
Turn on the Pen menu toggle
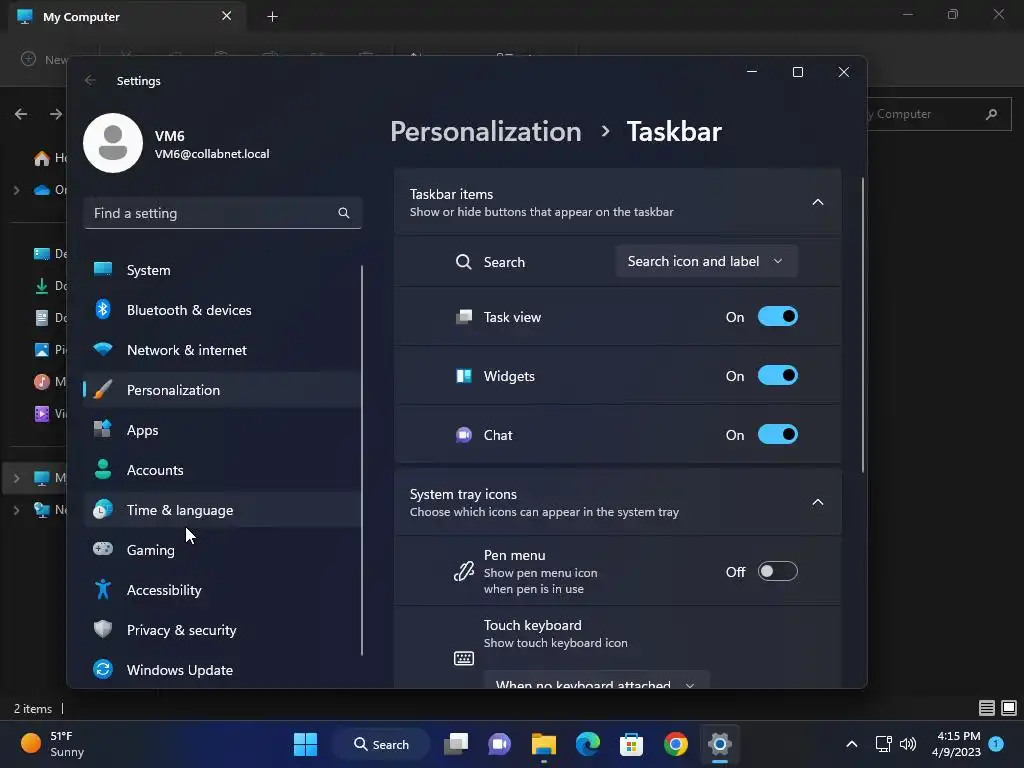pos(777,571)
